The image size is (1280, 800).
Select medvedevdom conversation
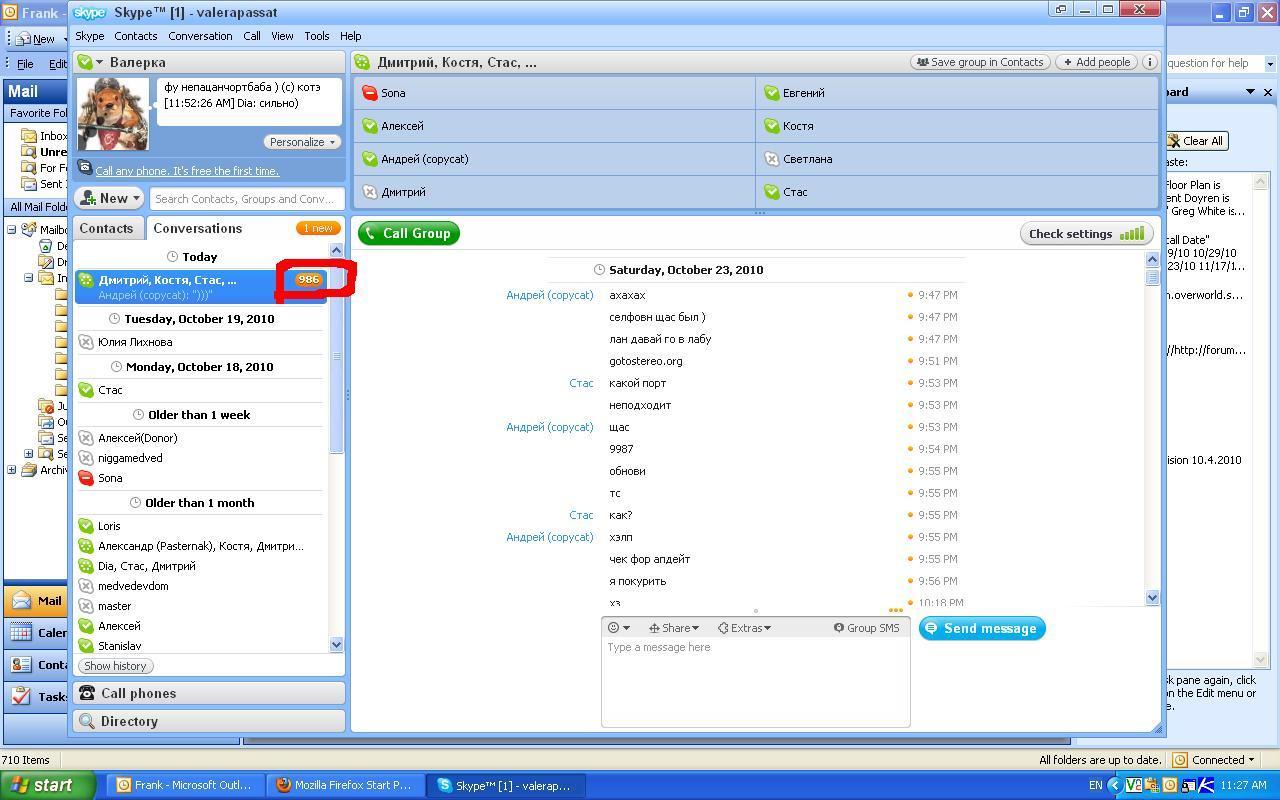click(200, 586)
